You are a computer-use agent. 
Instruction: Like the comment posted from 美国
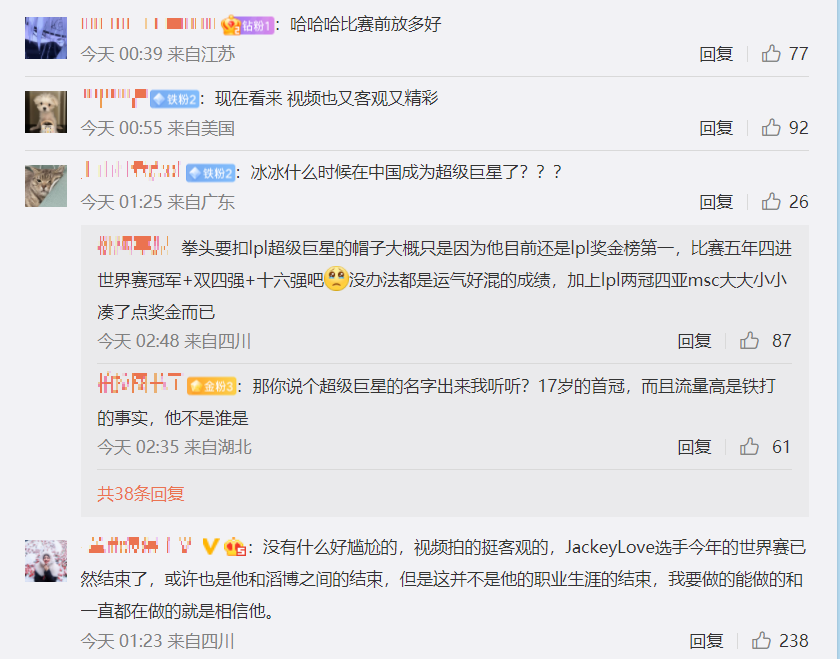(771, 128)
